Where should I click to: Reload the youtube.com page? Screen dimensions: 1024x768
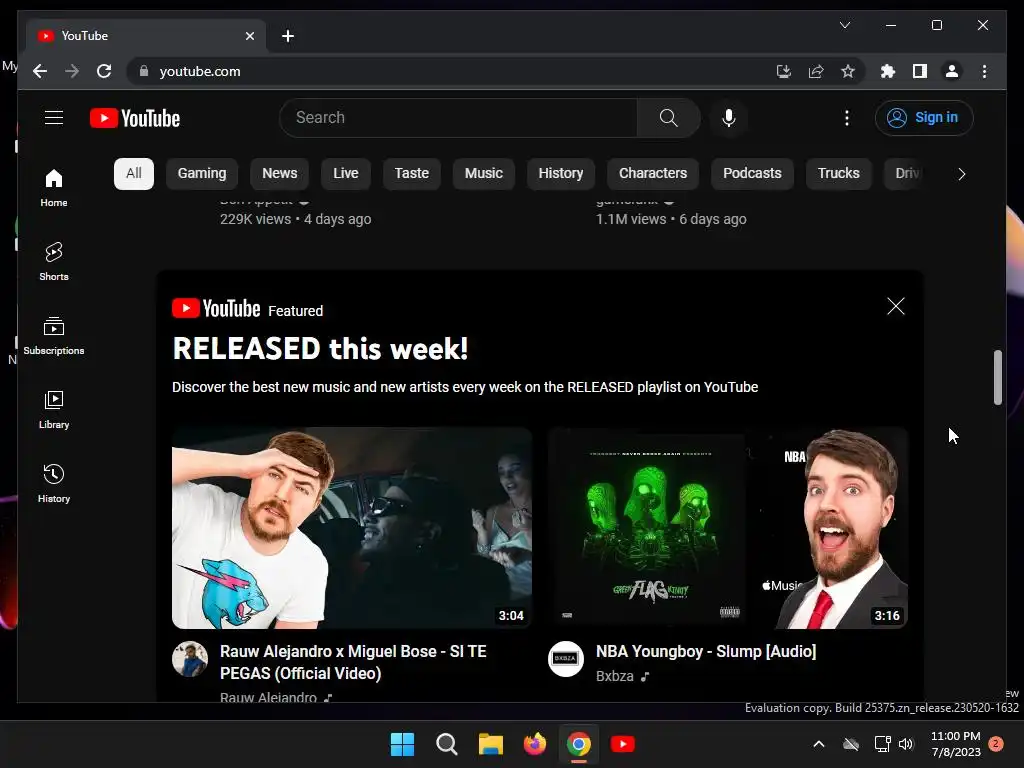coord(104,71)
